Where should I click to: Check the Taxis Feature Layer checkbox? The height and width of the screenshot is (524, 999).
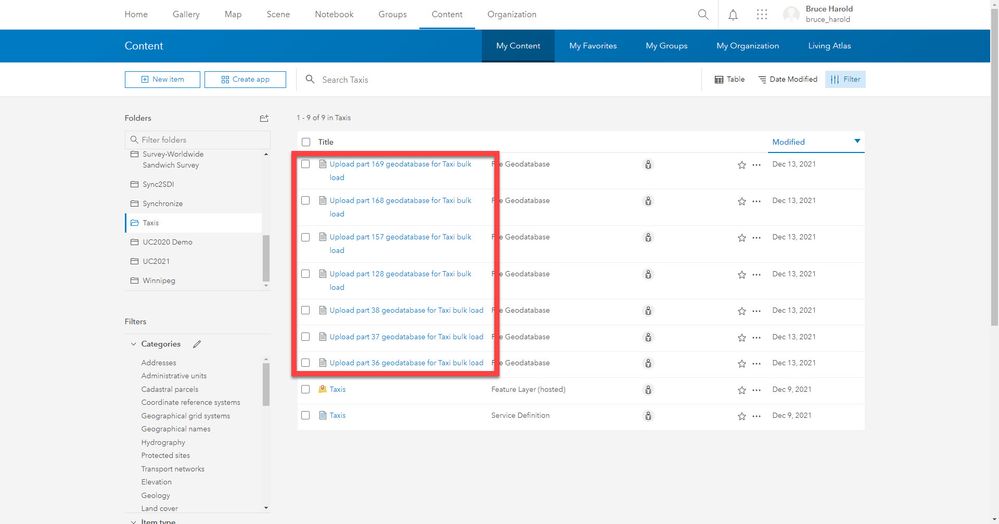[306, 389]
